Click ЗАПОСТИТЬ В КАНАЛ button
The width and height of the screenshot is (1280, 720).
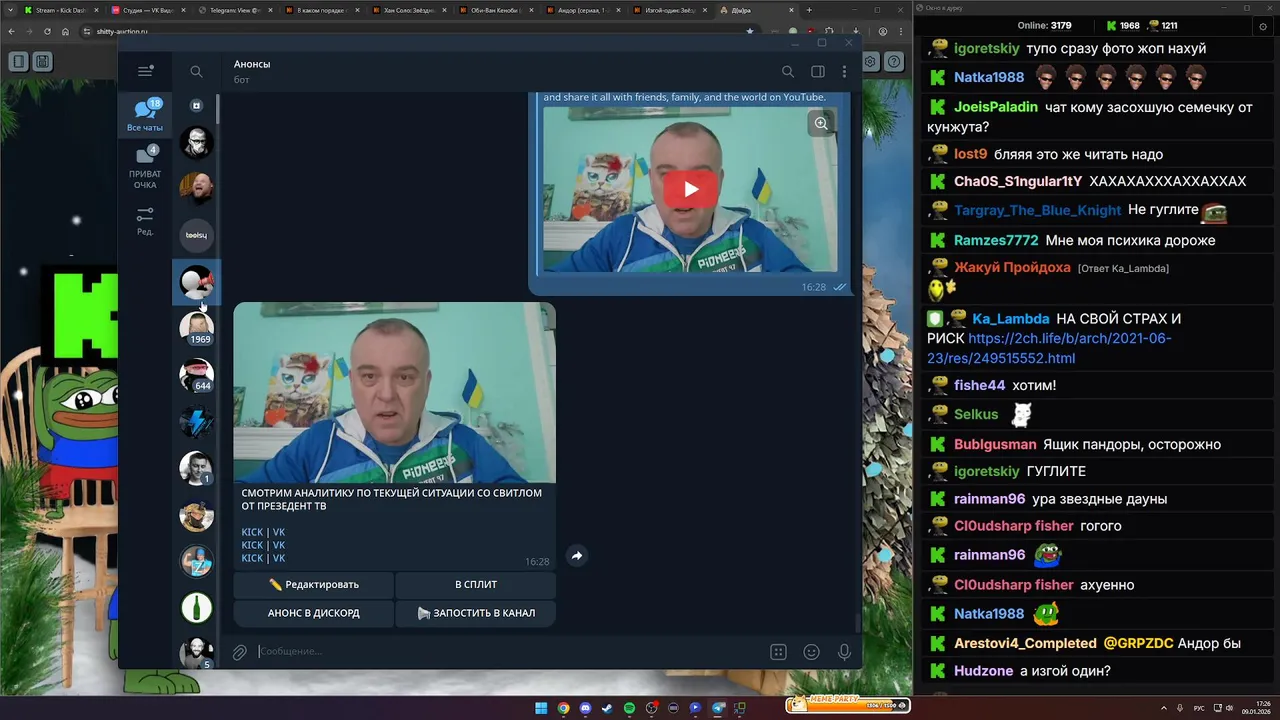tap(476, 613)
